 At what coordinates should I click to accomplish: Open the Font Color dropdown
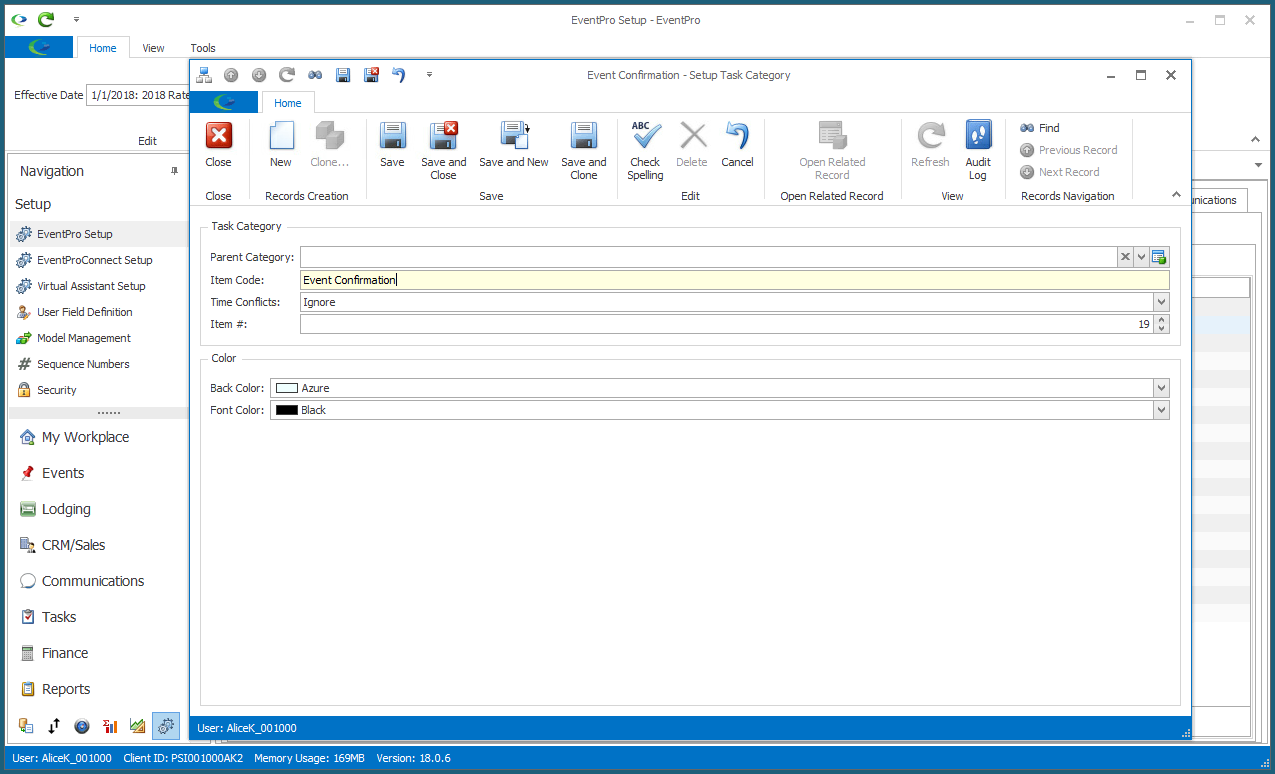click(1161, 410)
